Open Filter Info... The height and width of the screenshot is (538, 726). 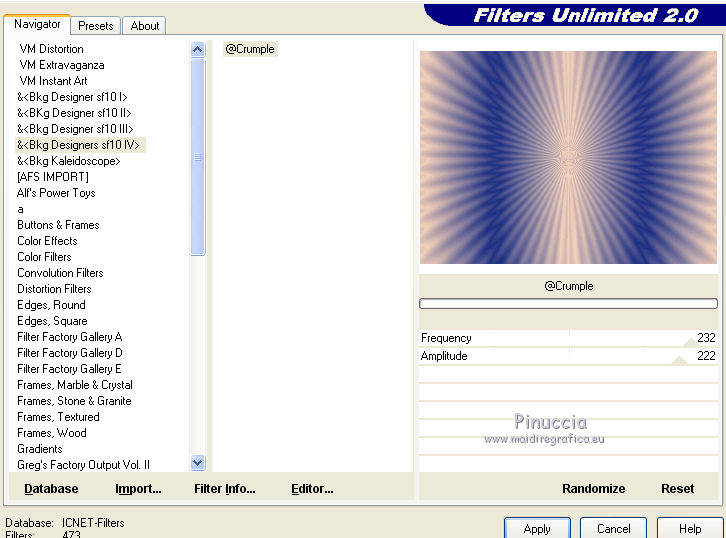click(225, 489)
